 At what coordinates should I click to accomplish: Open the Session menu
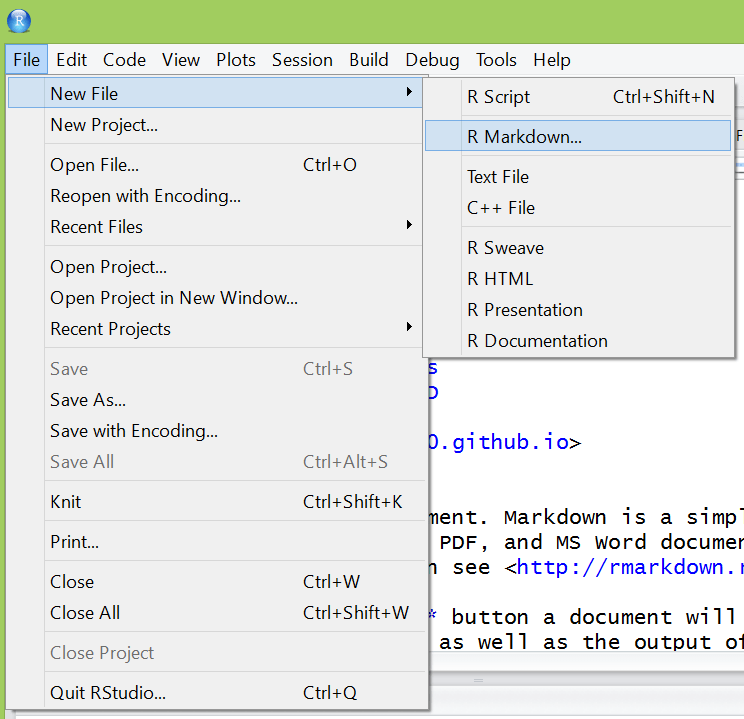click(x=302, y=60)
